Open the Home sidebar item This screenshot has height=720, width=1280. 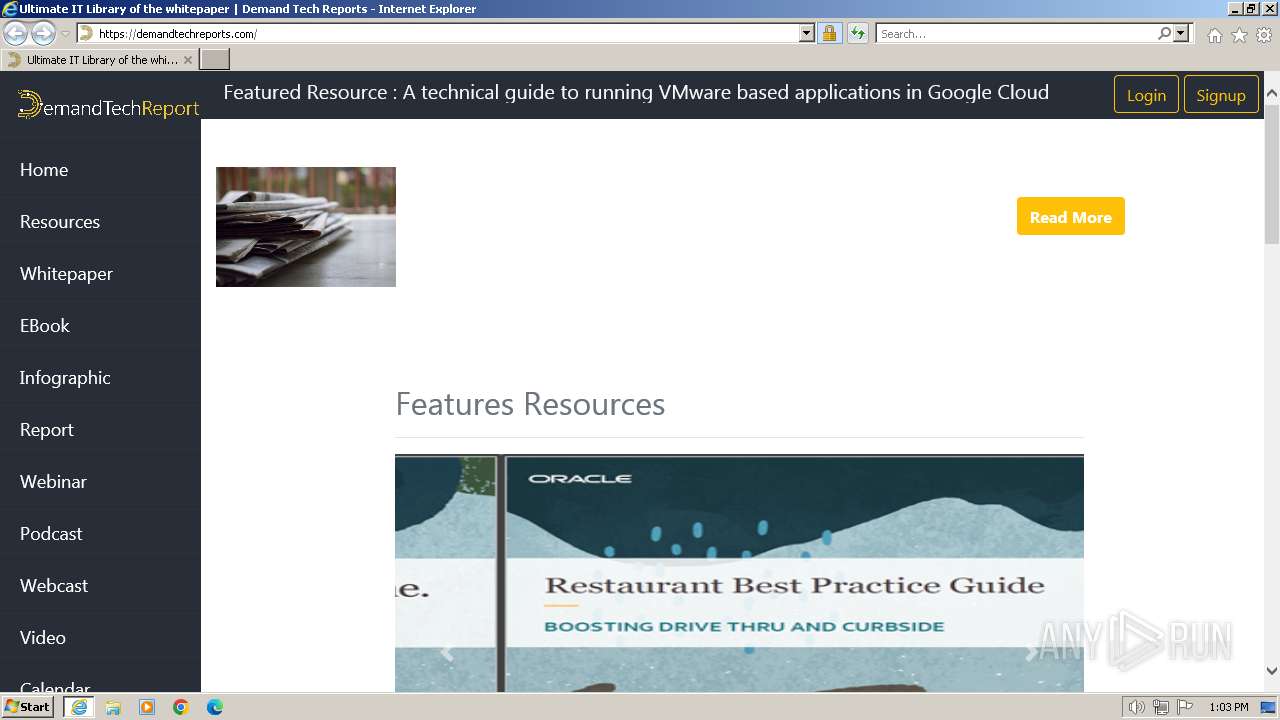tap(44, 170)
